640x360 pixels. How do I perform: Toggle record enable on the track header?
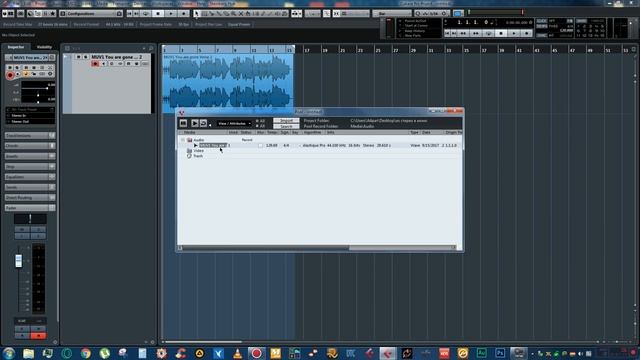[x=95, y=64]
